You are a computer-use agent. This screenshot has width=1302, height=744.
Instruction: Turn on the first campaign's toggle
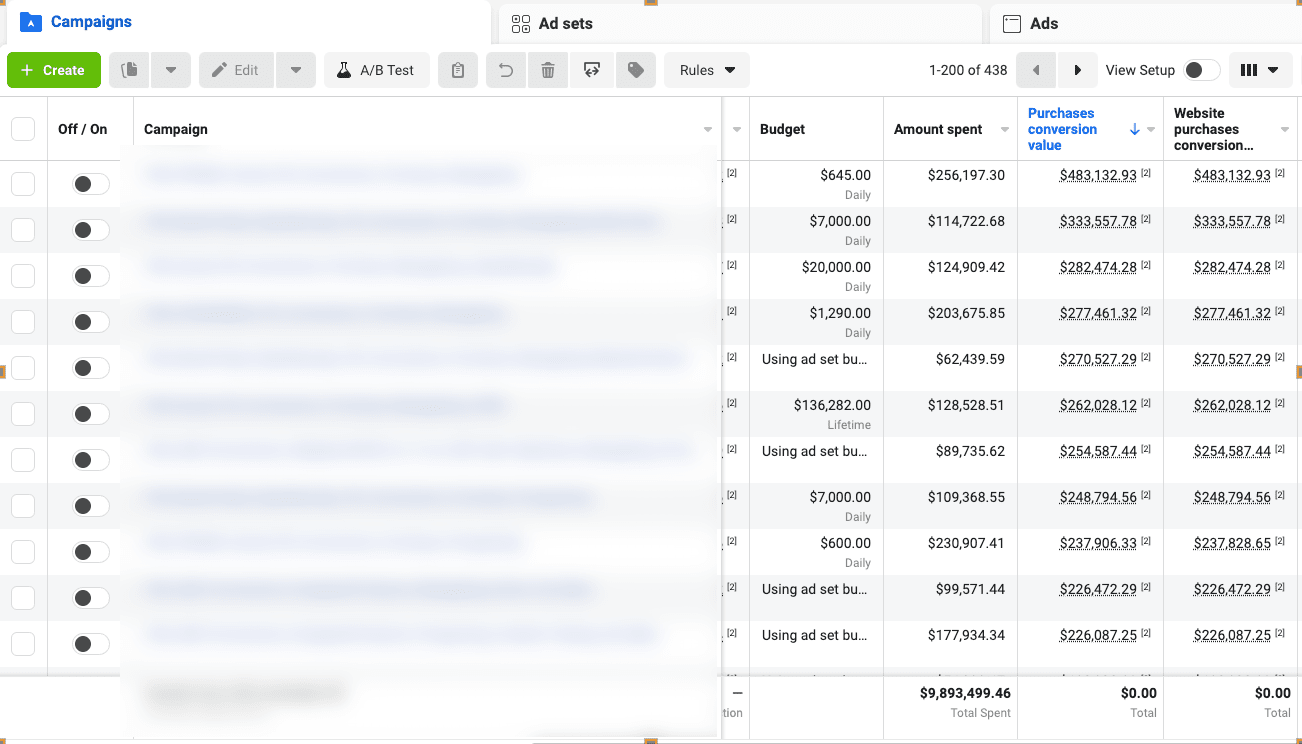pos(91,184)
